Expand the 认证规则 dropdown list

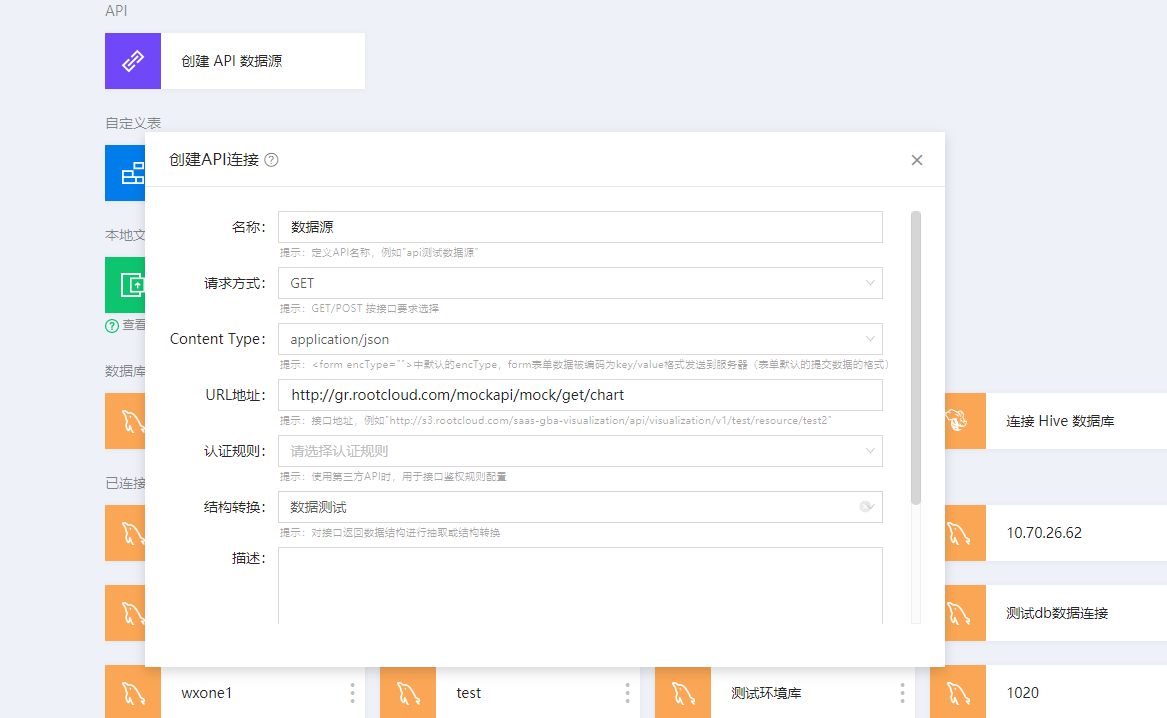(x=869, y=451)
